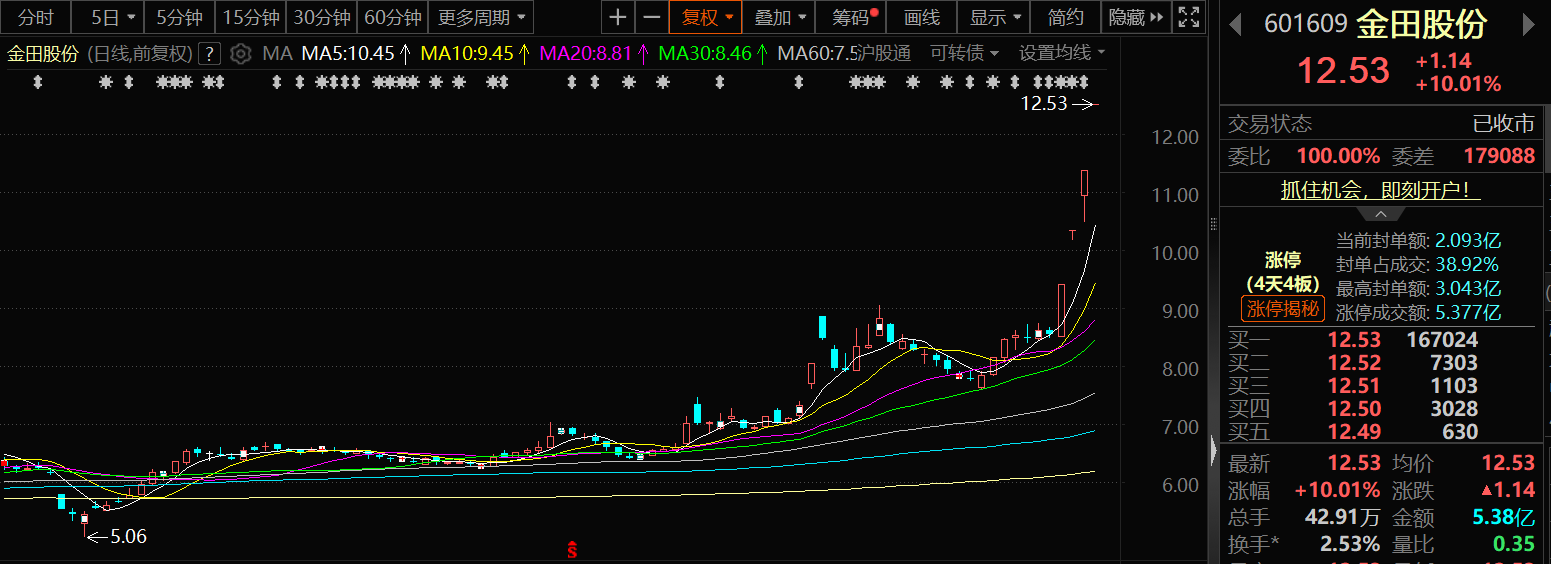Image resolution: width=1551 pixels, height=564 pixels.
Task: Hide the side panel via 隐藏 button
Action: click(1136, 17)
